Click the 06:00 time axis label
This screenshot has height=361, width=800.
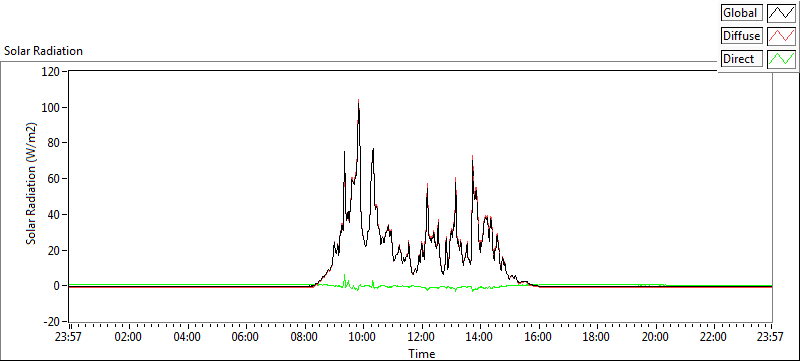point(246,337)
